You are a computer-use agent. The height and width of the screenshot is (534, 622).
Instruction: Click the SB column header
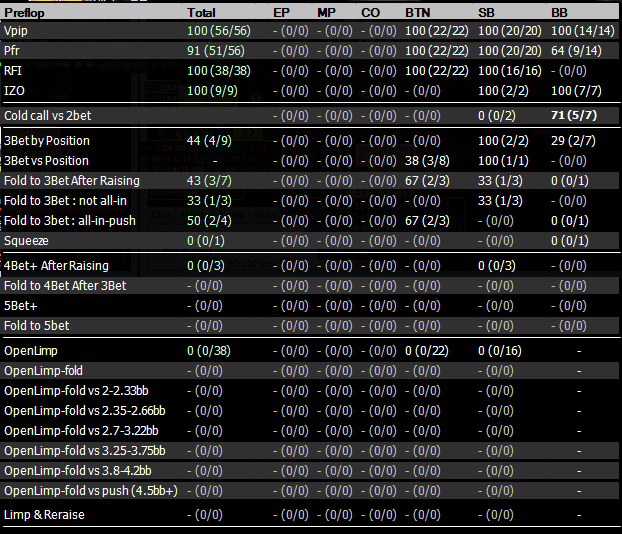(x=486, y=13)
